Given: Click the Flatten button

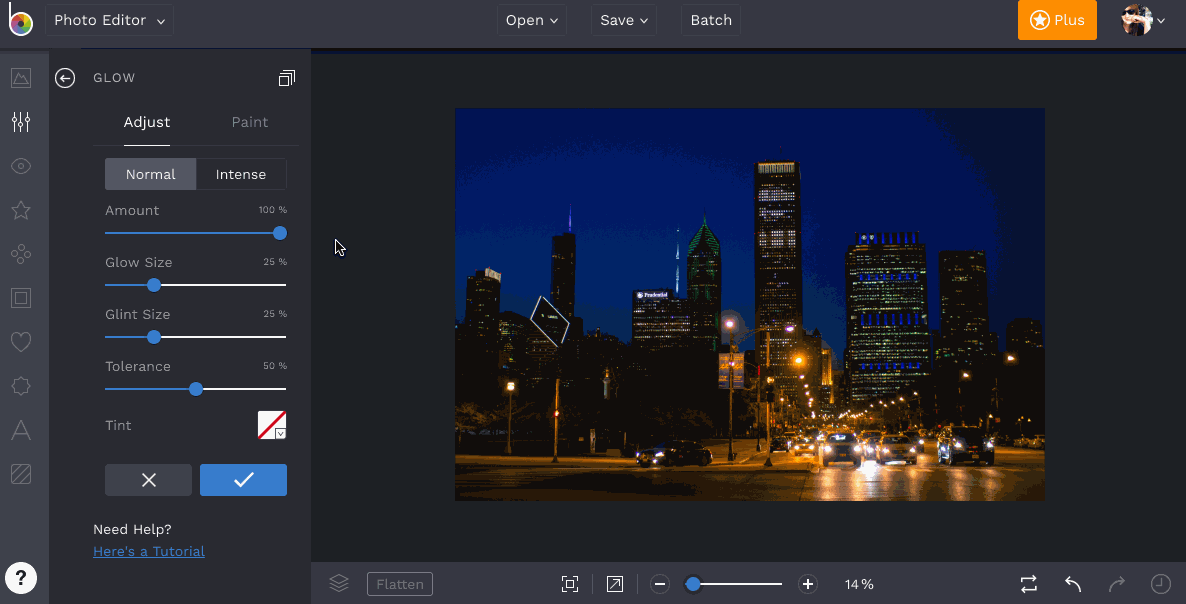Looking at the screenshot, I should coord(400,584).
